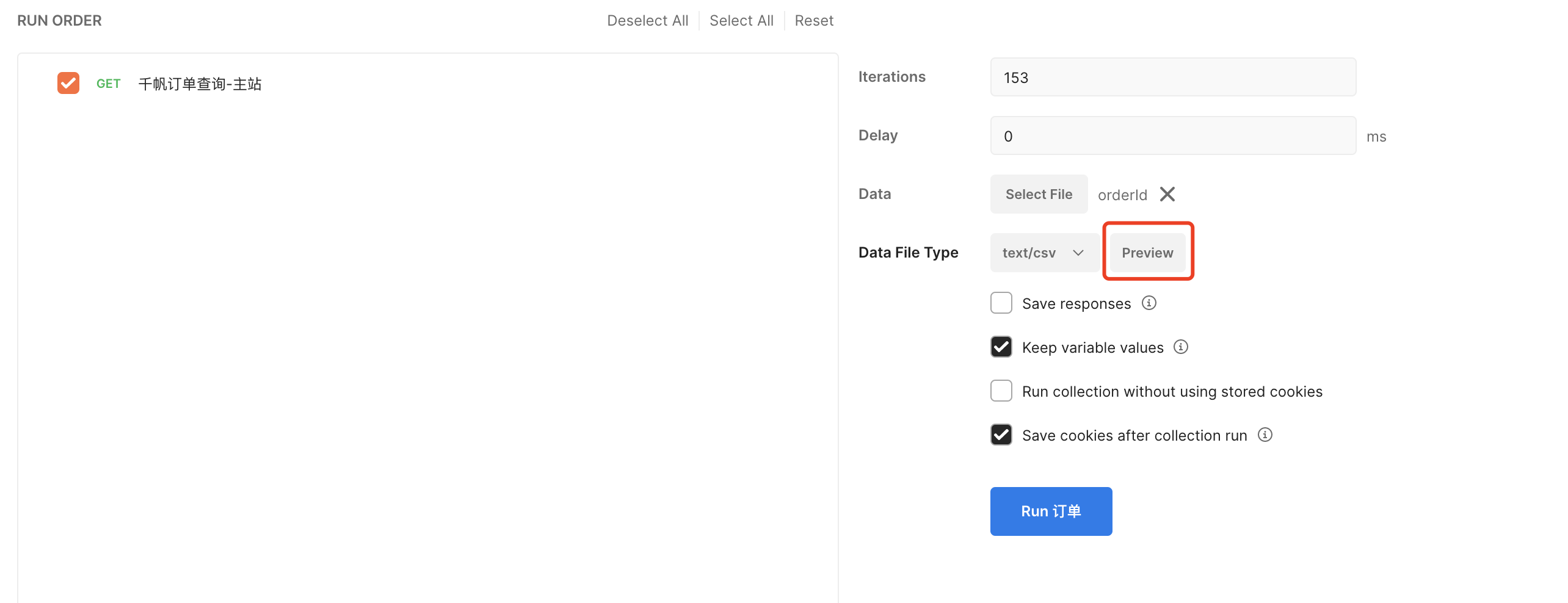Click Select All in run order
This screenshot has width=1568, height=603.
click(x=741, y=21)
